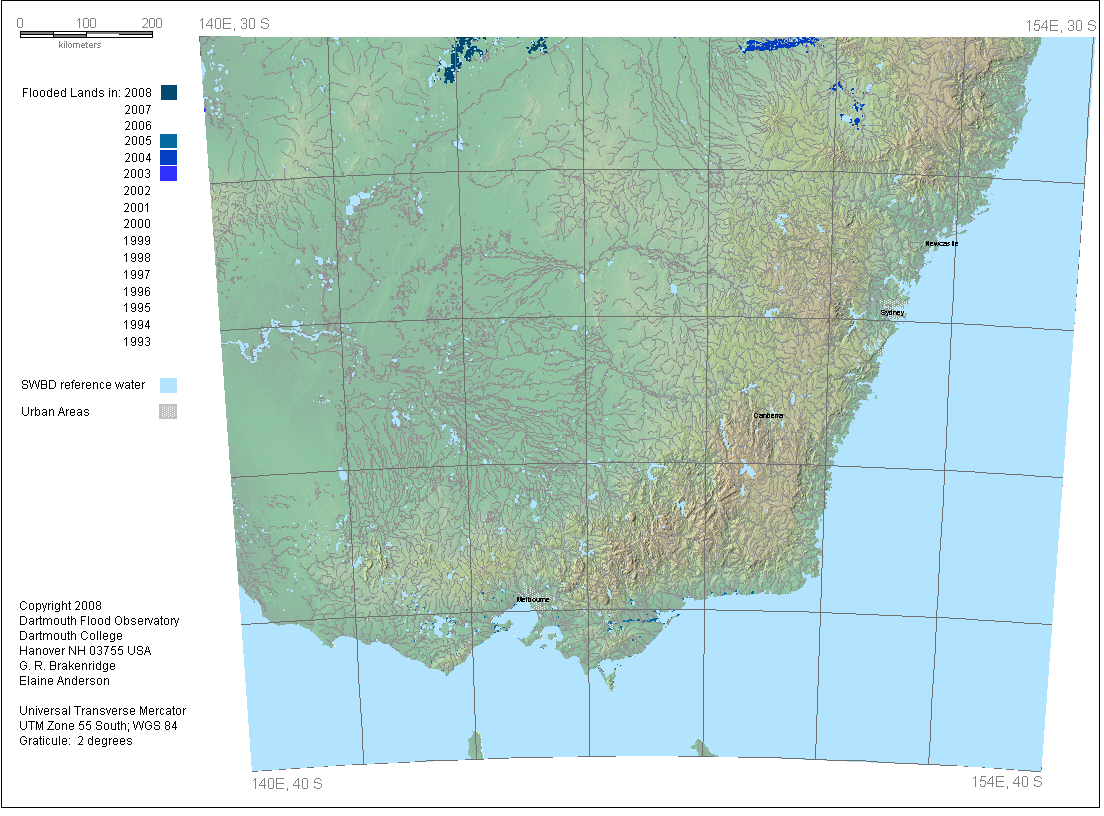Screen dimensions: 1104x816
Task: Select the Newcastle city label
Action: [941, 244]
